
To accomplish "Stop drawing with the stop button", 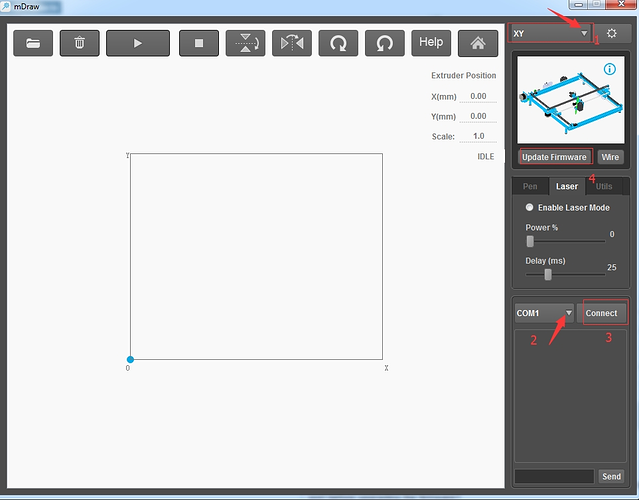I will (199, 43).
